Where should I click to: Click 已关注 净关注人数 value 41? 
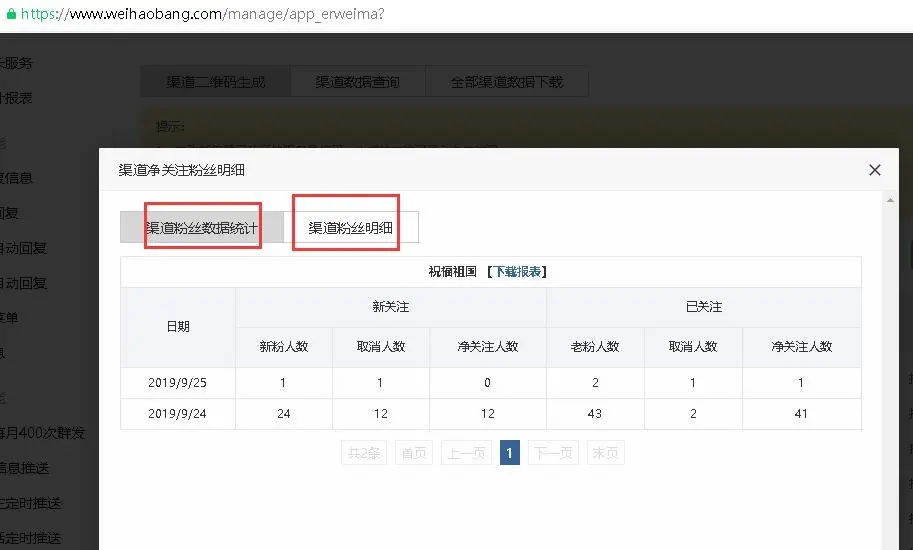[x=802, y=414]
